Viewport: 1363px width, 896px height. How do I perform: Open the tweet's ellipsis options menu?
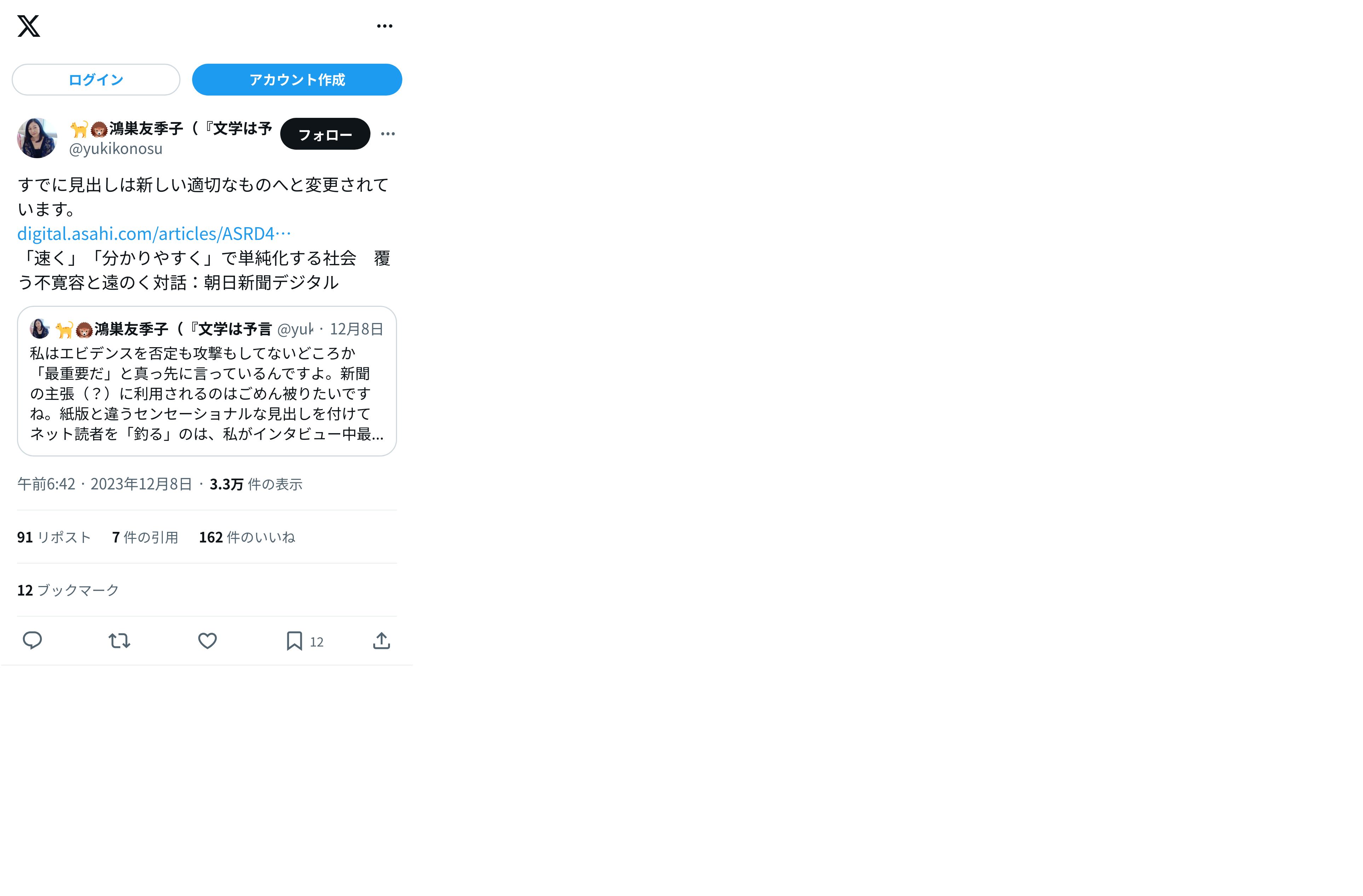click(x=388, y=133)
